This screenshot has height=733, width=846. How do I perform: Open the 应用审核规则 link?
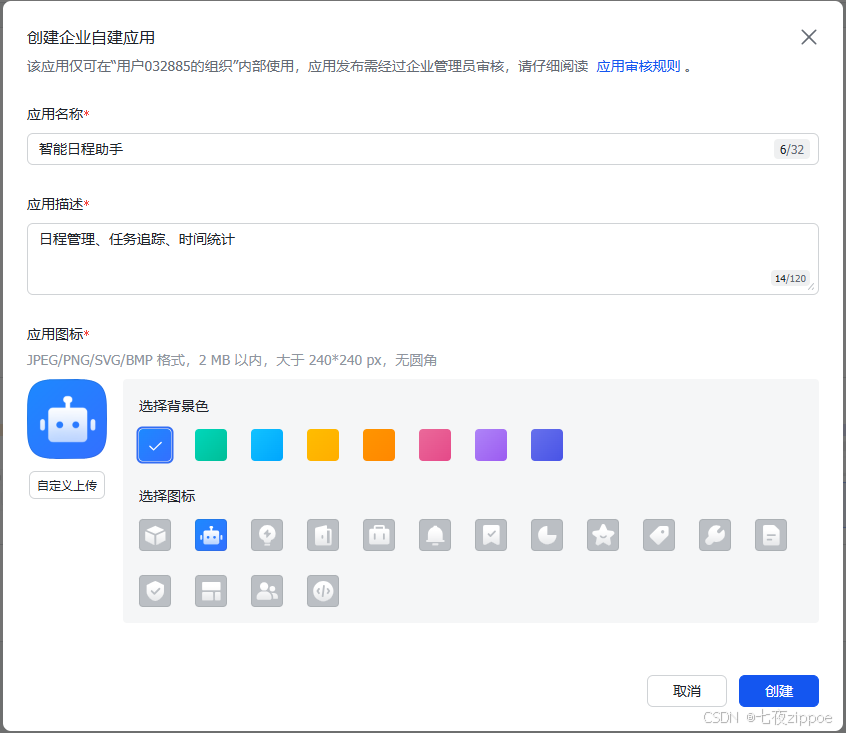click(638, 66)
